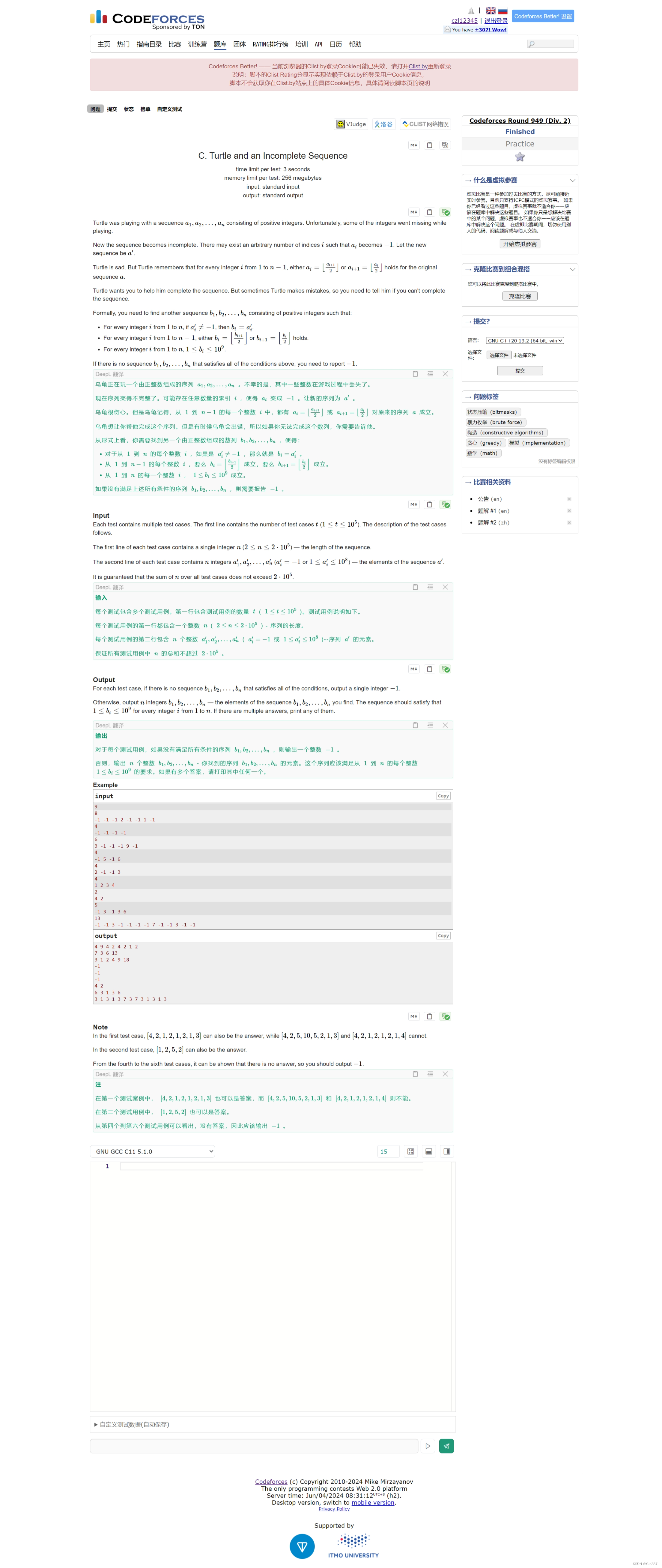Image resolution: width=662 pixels, height=1568 pixels.
Task: Click the send submission paper-plane icon
Action: click(x=447, y=1446)
